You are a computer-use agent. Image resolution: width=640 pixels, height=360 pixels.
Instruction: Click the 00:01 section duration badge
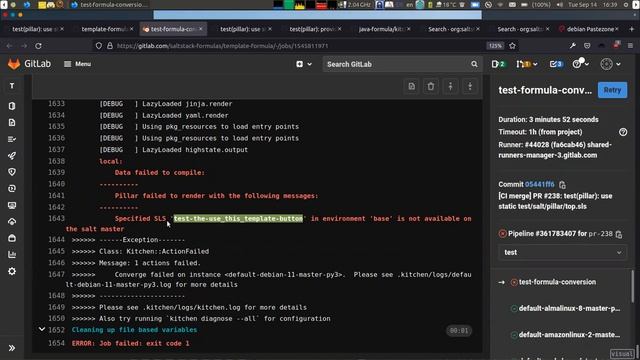pyautogui.click(x=459, y=331)
